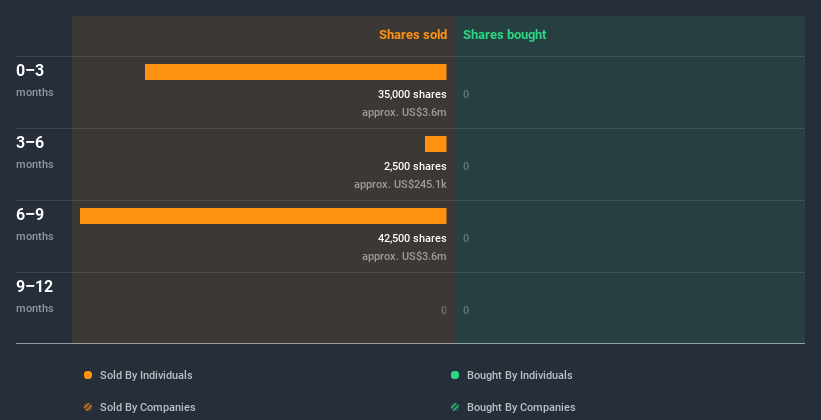Click the bought 0 in 3–6 months row

(x=466, y=166)
